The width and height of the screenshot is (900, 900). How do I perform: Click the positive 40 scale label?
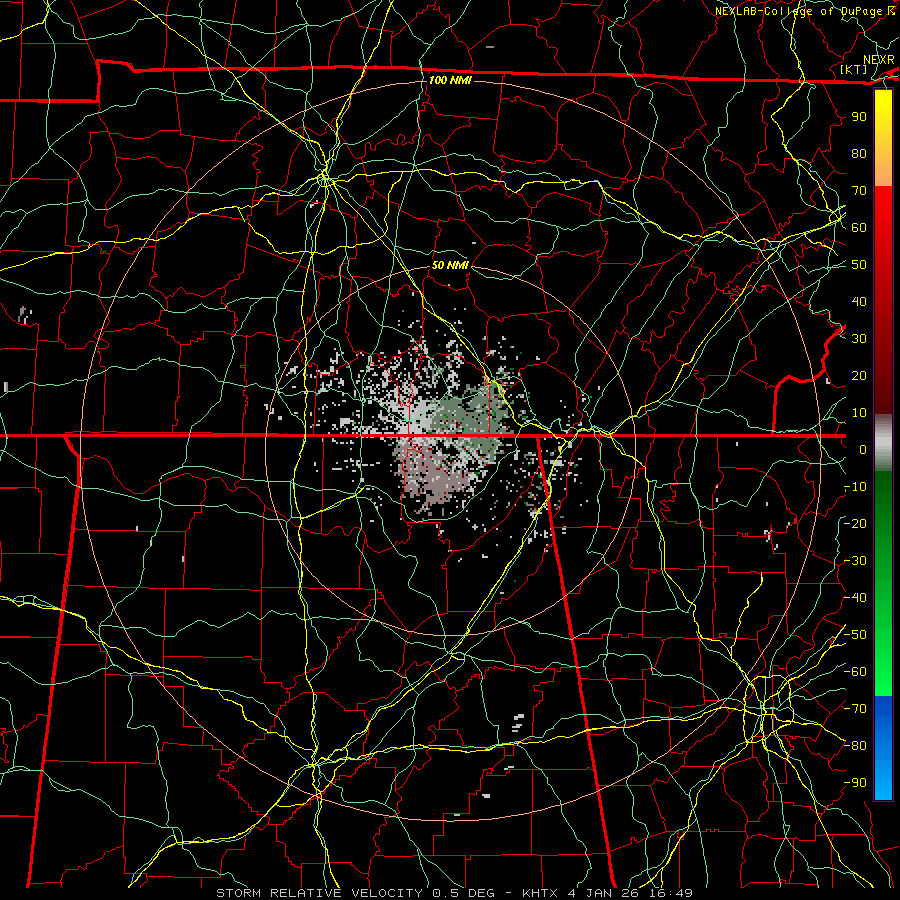859,301
